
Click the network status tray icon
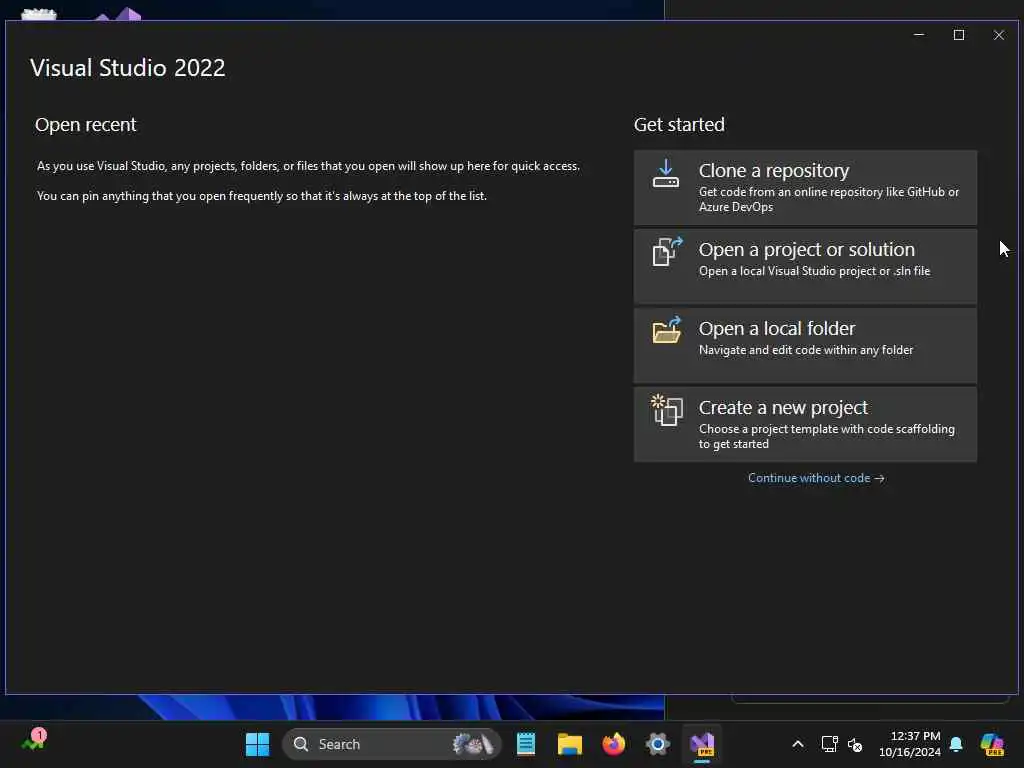coord(829,744)
